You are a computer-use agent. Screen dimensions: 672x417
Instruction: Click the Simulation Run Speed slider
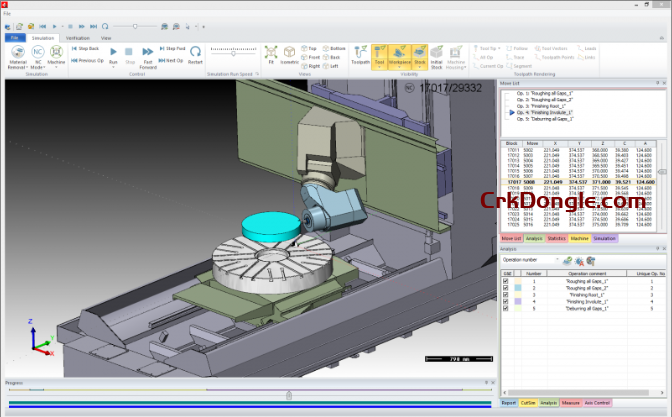(x=234, y=51)
